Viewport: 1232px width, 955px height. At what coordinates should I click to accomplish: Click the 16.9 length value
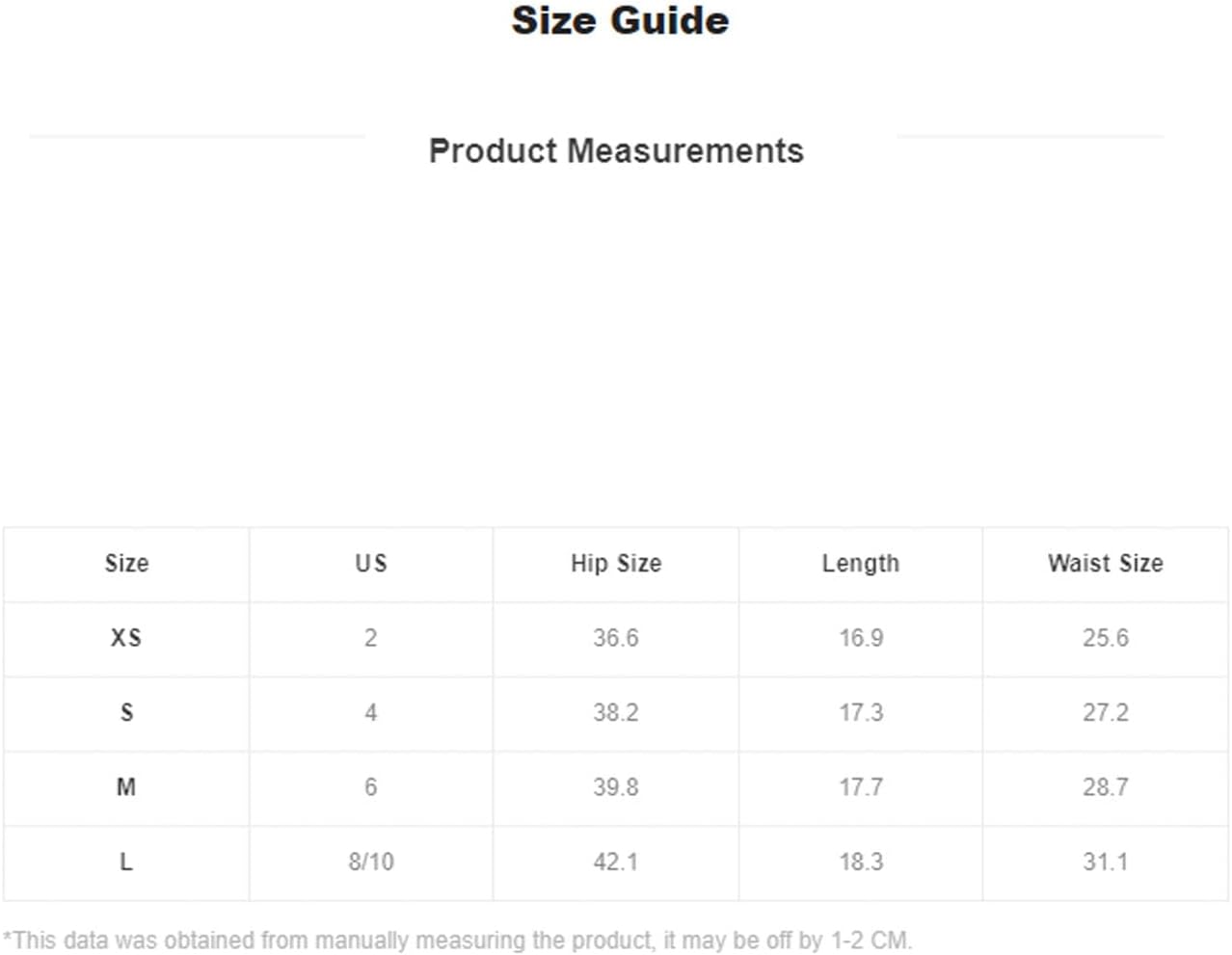coord(861,638)
